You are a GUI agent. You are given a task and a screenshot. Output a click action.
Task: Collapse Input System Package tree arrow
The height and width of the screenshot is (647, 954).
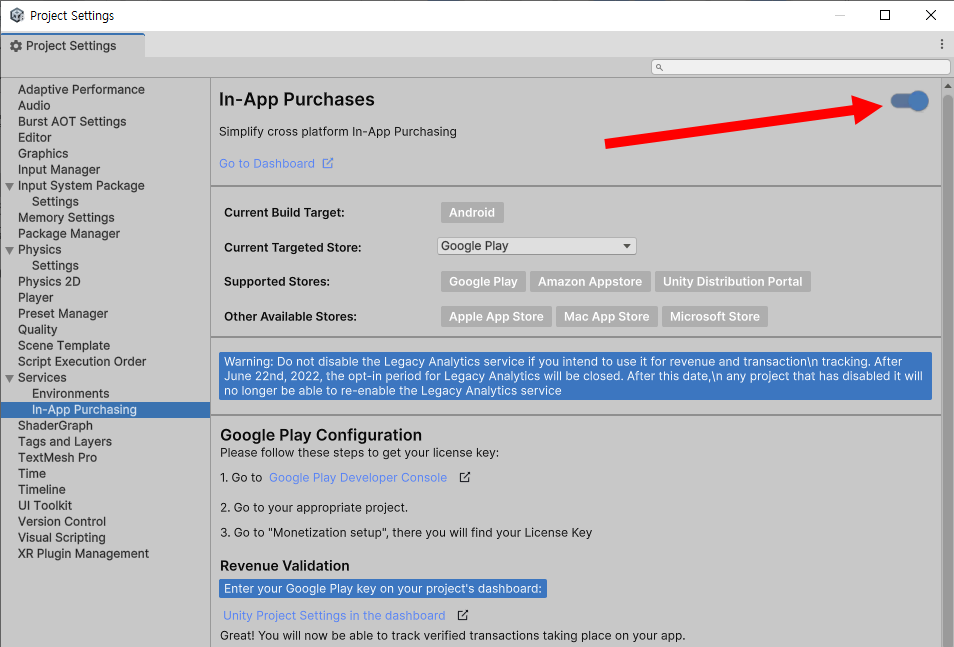click(9, 186)
